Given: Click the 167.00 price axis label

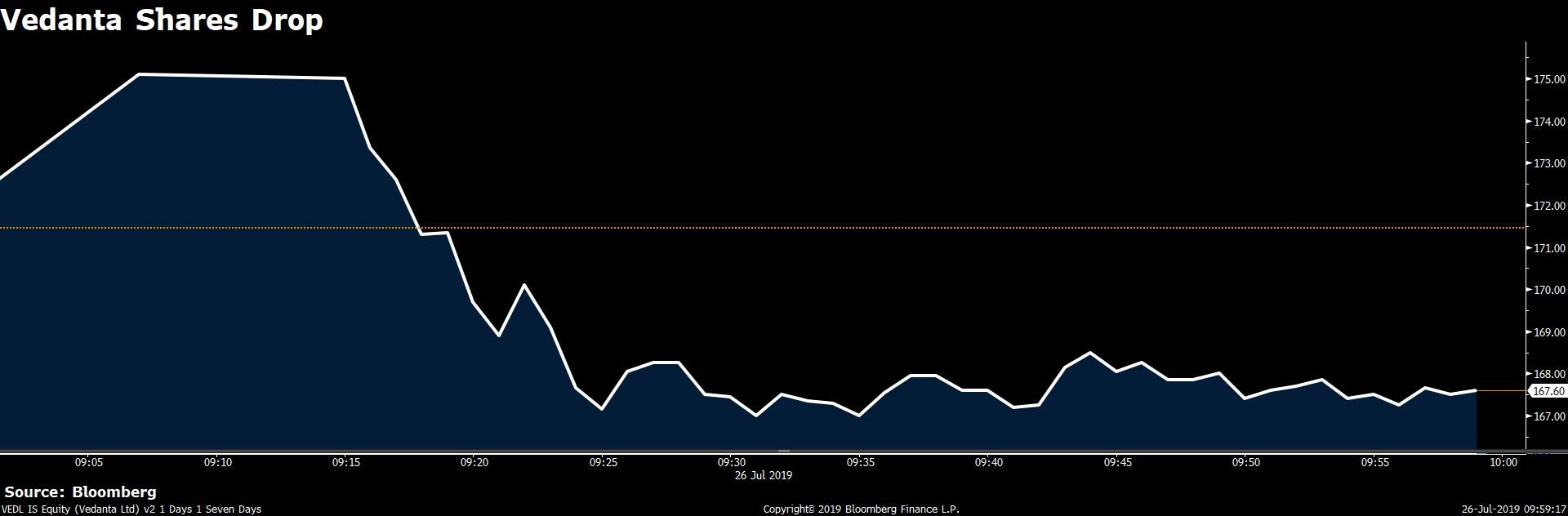Looking at the screenshot, I should 1548,416.
